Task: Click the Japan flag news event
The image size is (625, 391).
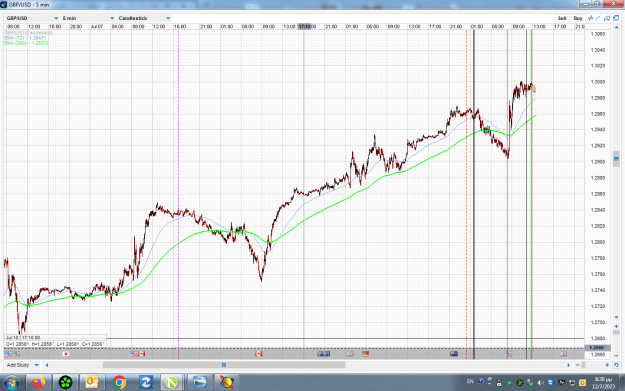Action: coord(66,354)
